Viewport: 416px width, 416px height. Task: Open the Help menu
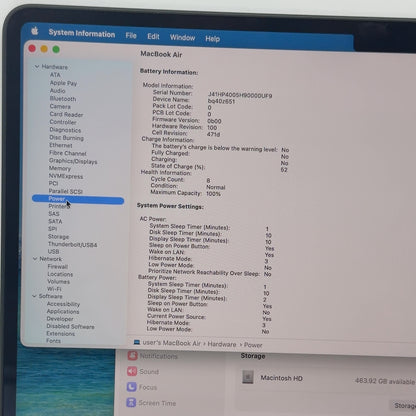212,39
